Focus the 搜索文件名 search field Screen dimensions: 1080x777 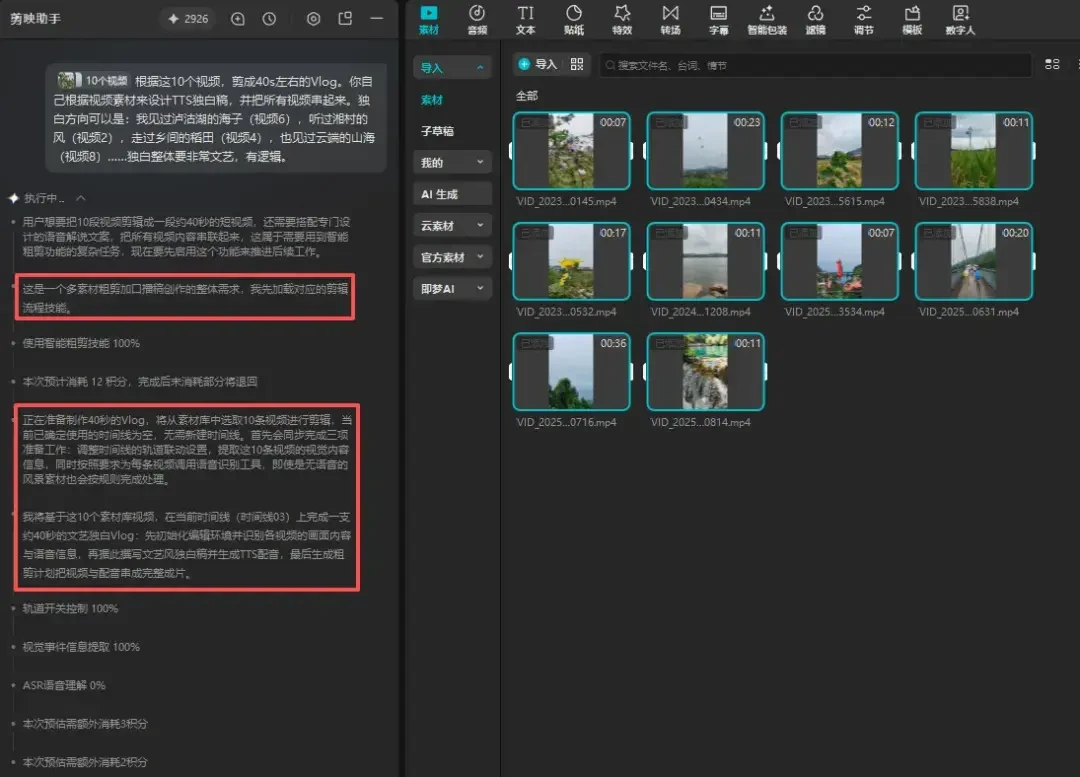815,65
